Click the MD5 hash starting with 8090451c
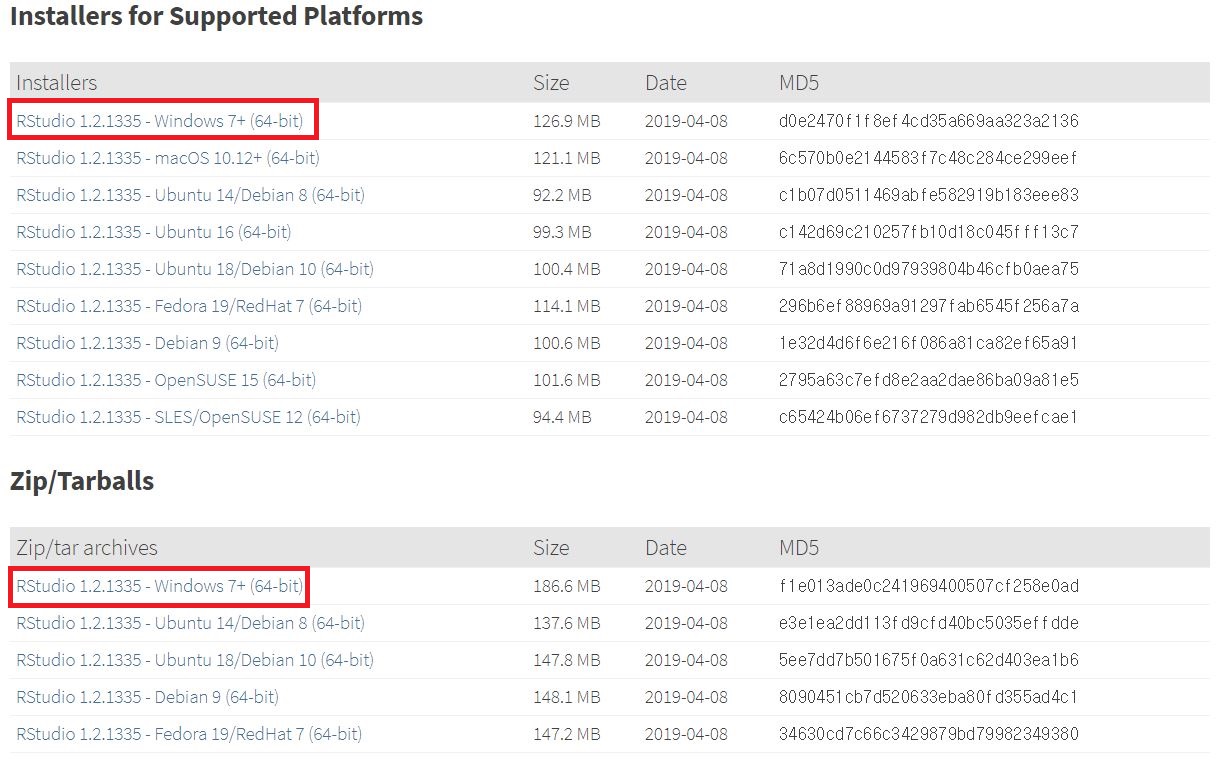The image size is (1218, 760). coord(928,697)
